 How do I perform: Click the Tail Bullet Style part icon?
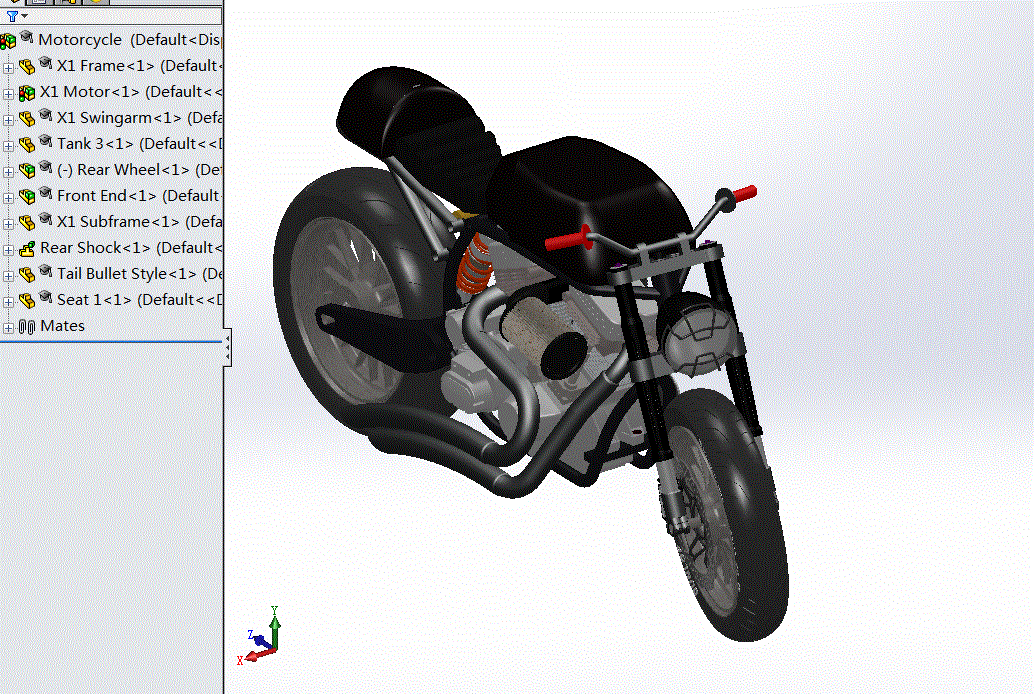[x=26, y=274]
